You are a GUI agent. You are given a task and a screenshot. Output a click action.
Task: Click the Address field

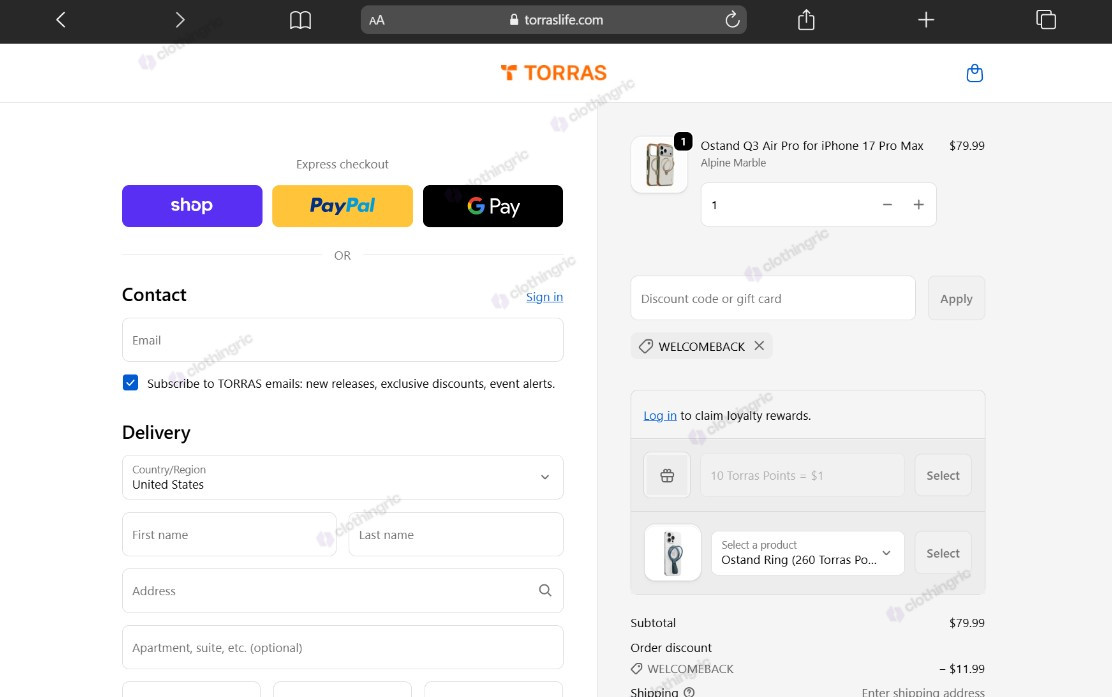[x=343, y=591]
